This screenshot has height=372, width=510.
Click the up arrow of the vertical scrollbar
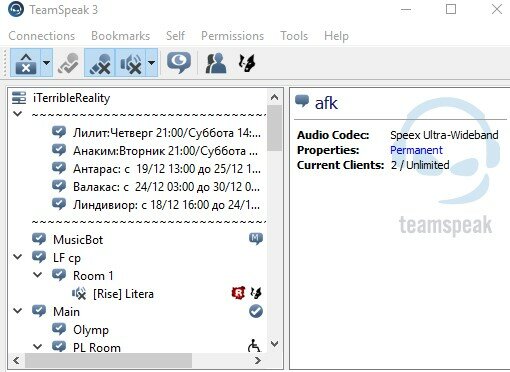(x=274, y=97)
